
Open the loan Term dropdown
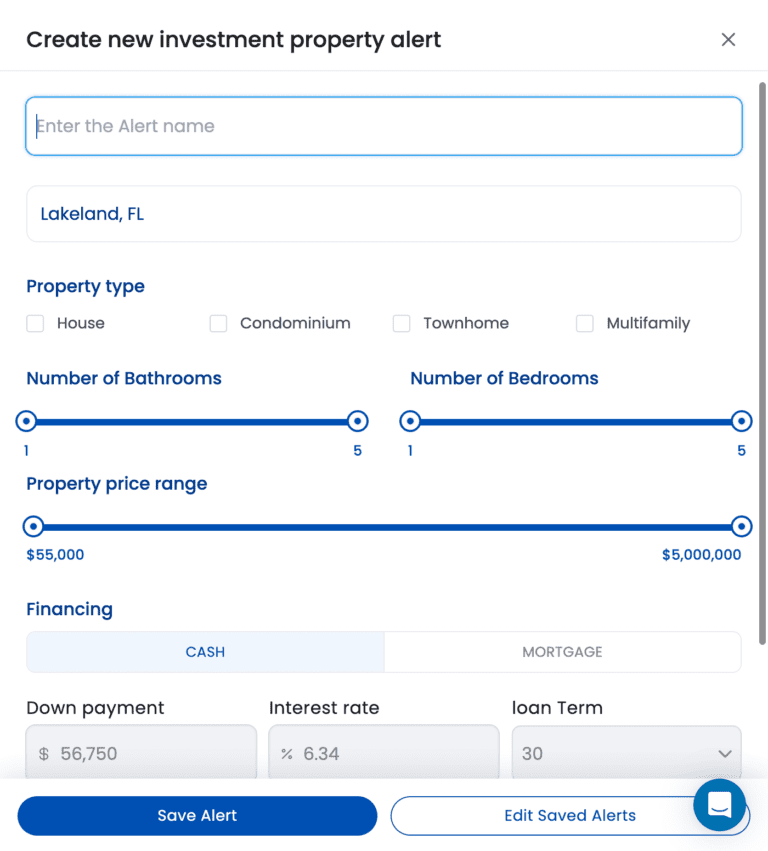point(626,753)
